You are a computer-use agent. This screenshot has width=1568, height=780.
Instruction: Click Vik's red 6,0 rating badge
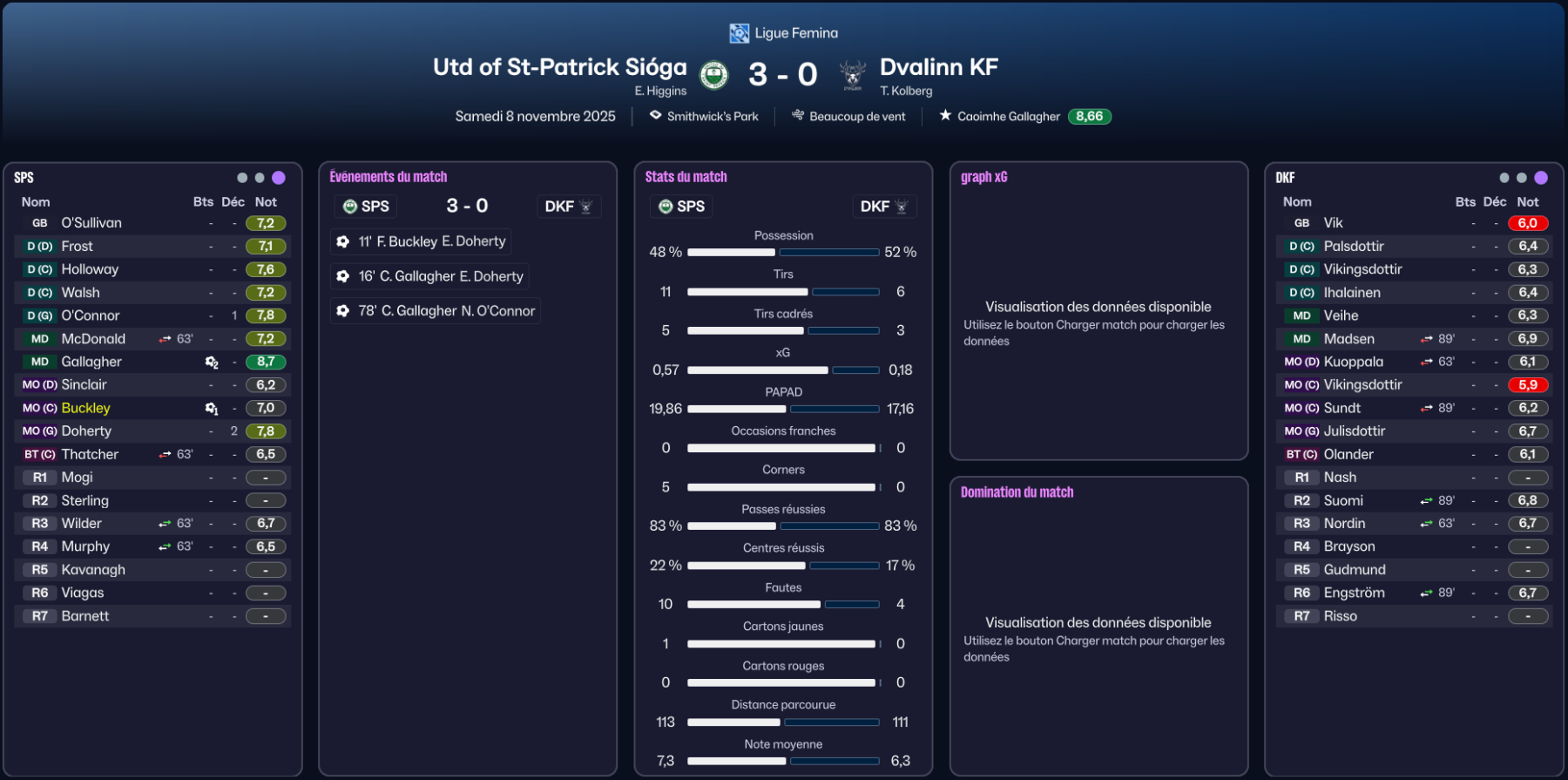pos(1527,223)
